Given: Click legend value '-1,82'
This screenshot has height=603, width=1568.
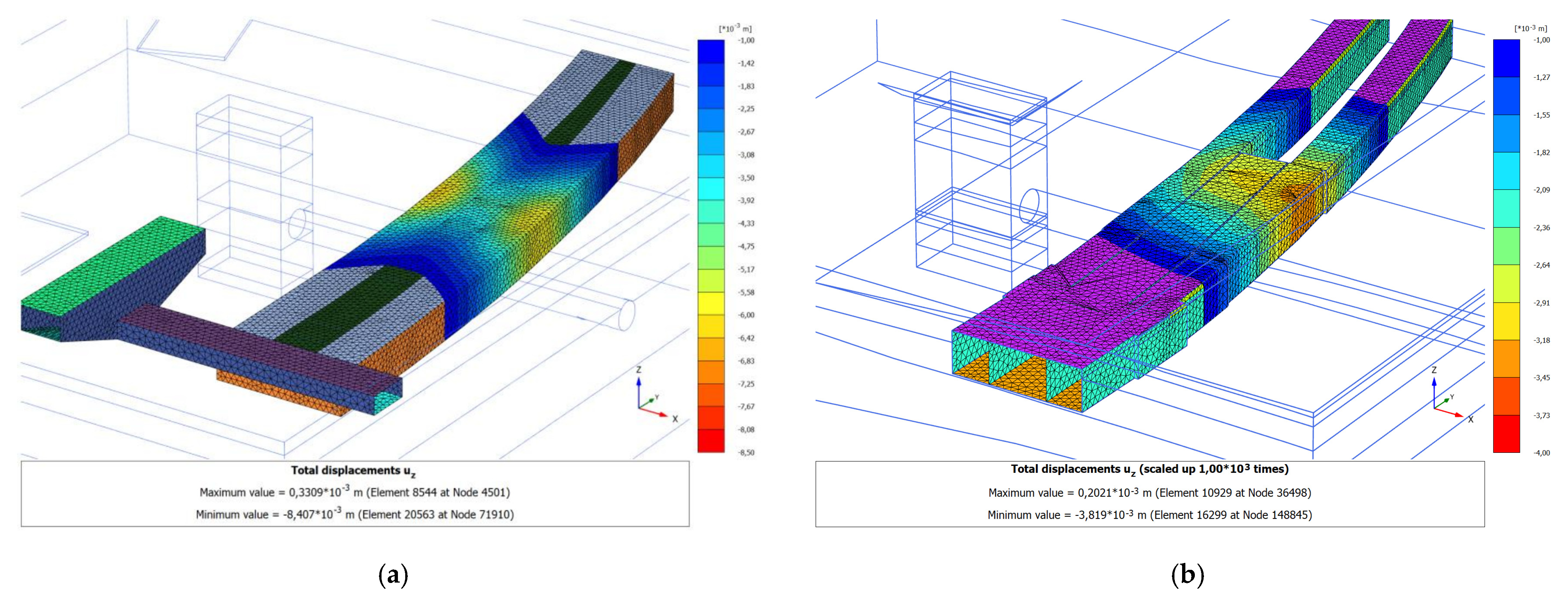Looking at the screenshot, I should pyautogui.click(x=1542, y=152).
